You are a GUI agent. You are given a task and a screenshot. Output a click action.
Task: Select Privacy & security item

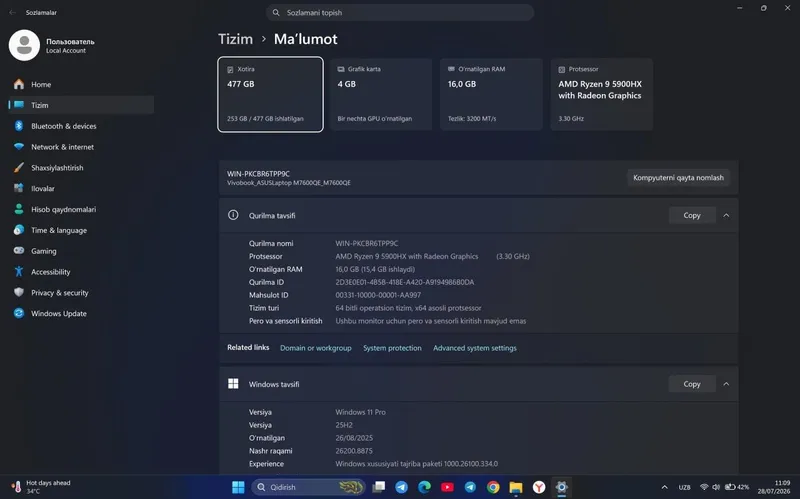[x=82, y=293]
